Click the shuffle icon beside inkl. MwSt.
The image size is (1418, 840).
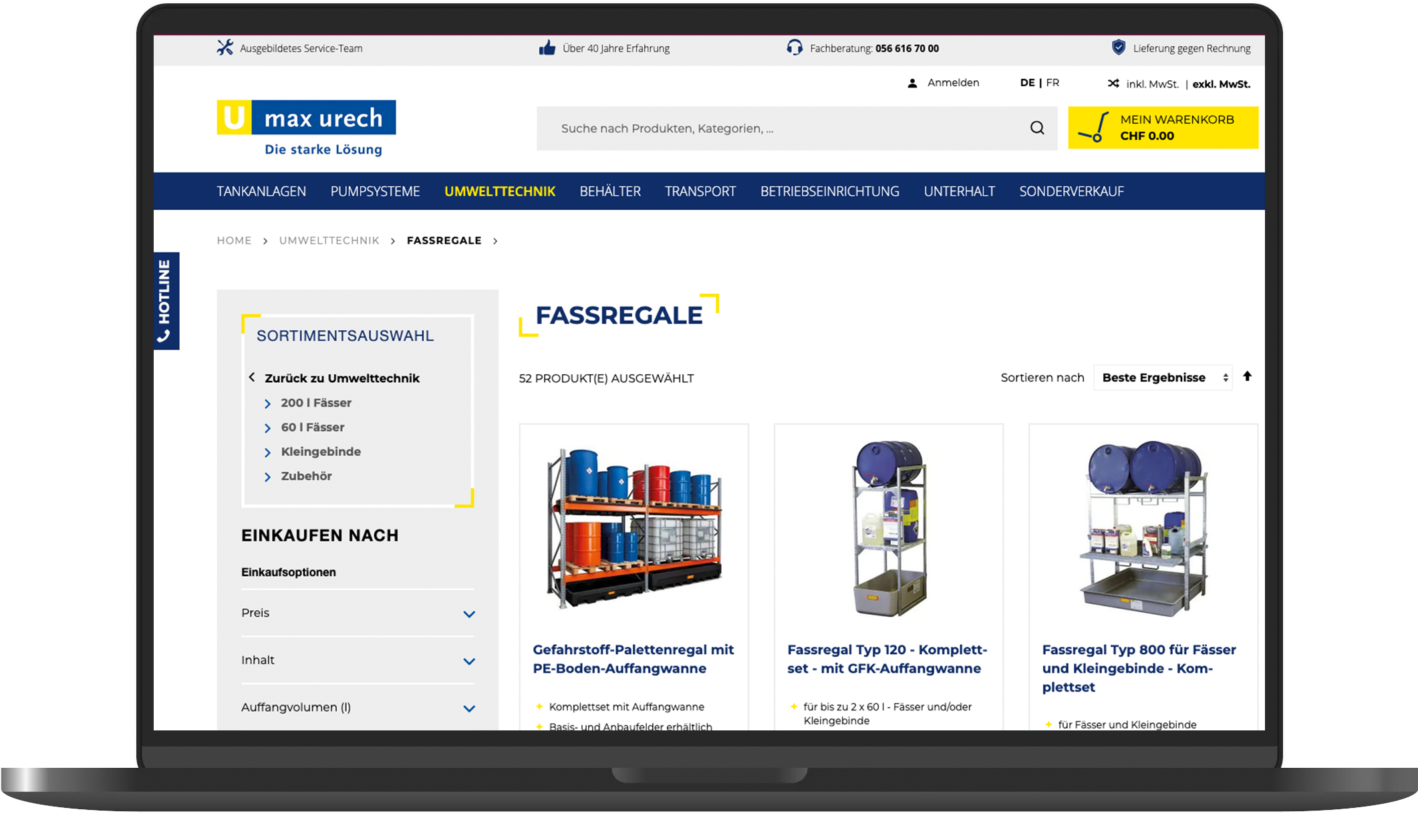[1113, 84]
